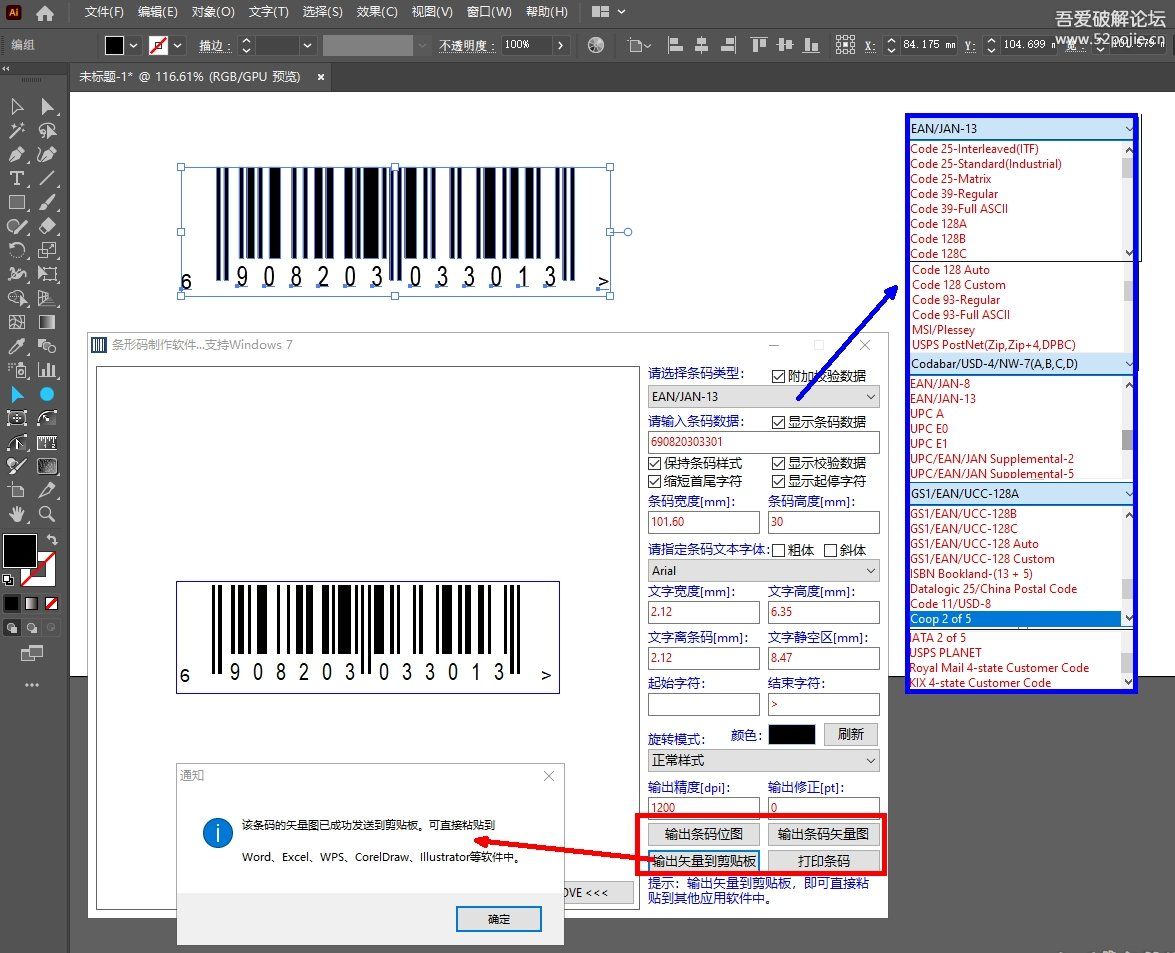This screenshot has width=1175, height=953.
Task: Open the 效果(C) menu
Action: [x=377, y=12]
